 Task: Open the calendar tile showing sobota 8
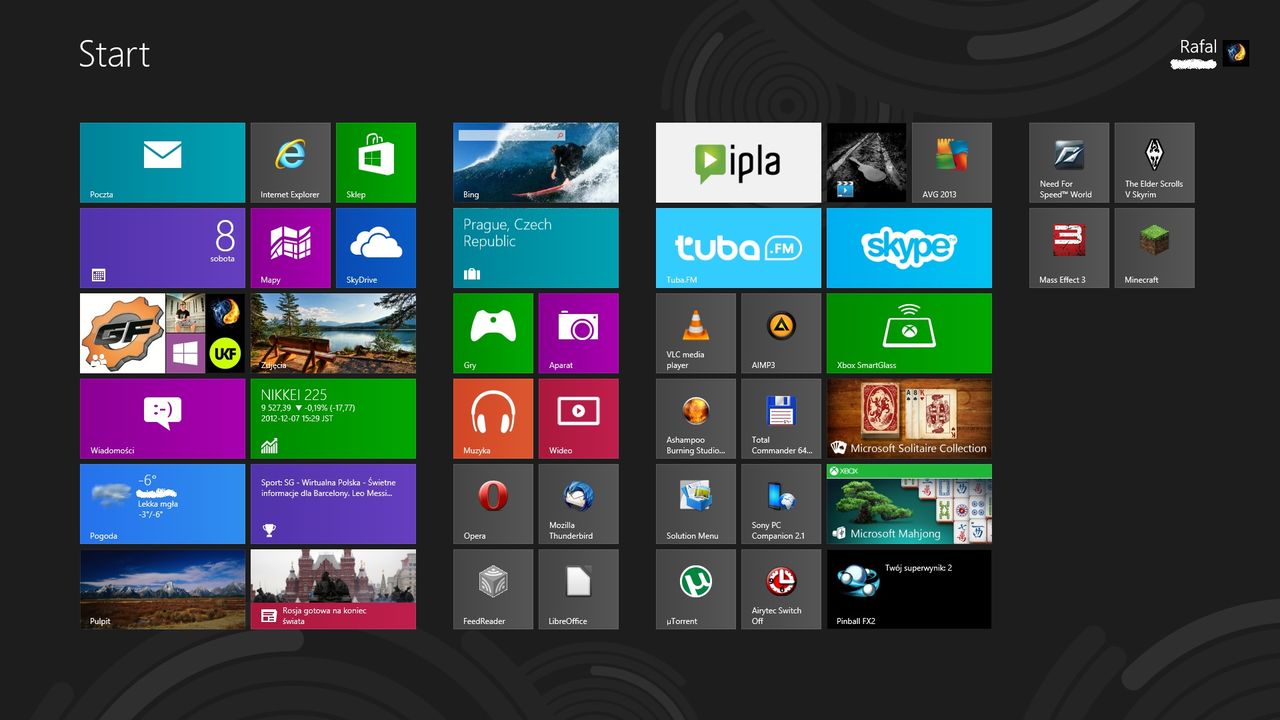162,248
